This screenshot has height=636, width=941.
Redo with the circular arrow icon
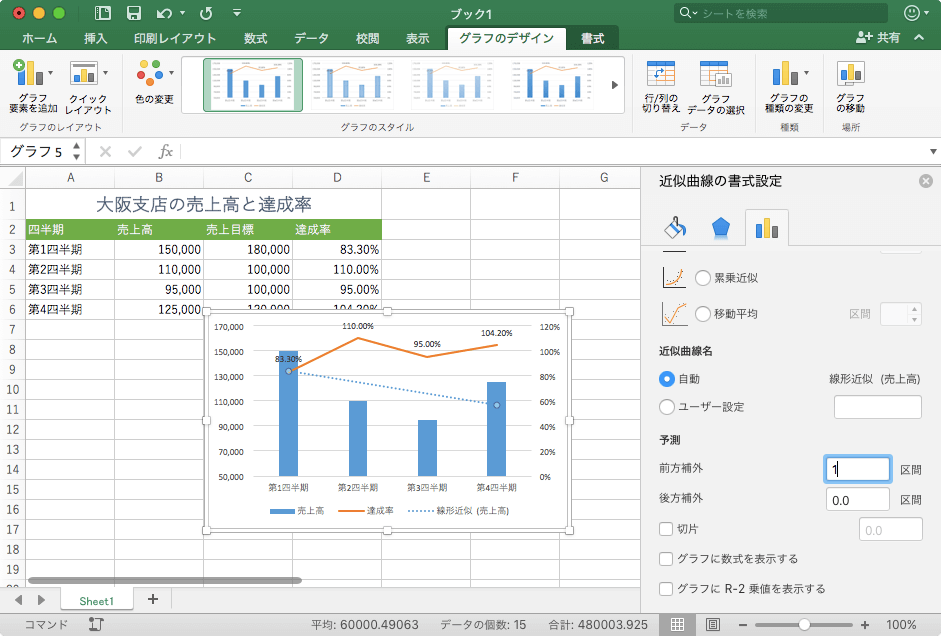[x=206, y=13]
